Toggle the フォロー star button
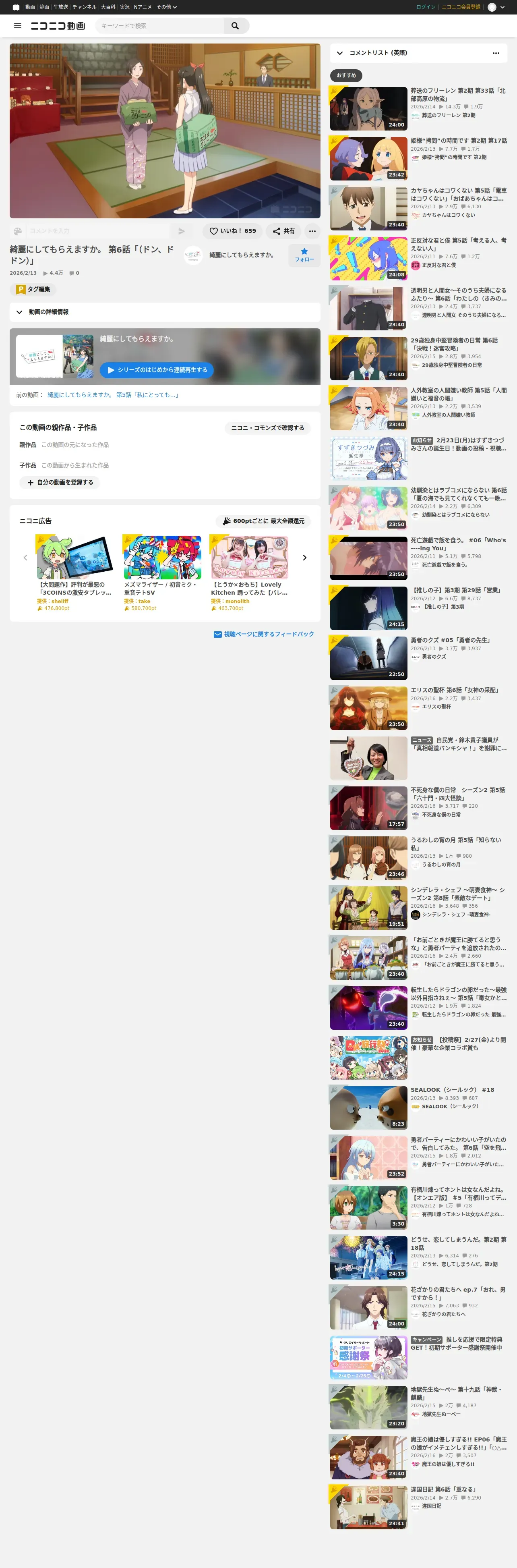 click(x=304, y=255)
